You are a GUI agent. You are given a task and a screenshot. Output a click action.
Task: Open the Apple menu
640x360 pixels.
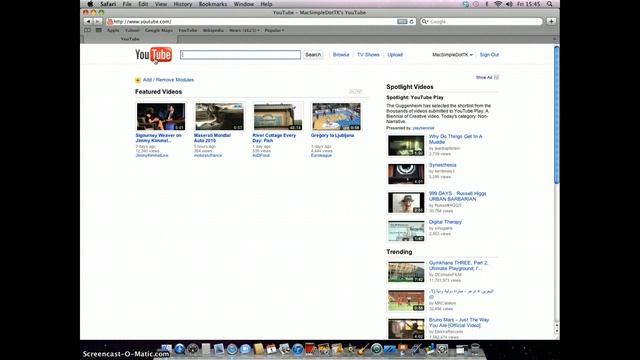90,4
